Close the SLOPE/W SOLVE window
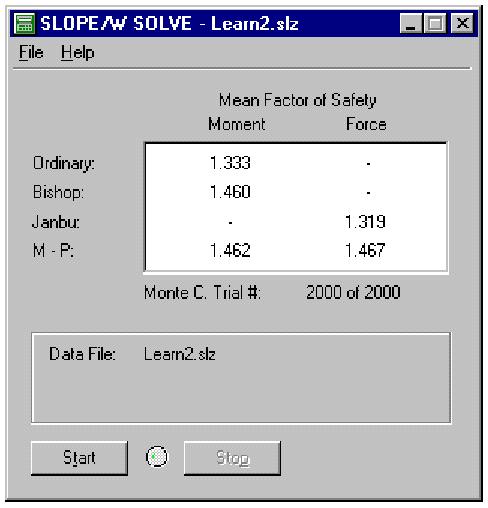Screen dimensions: 488x508 click(x=462, y=23)
